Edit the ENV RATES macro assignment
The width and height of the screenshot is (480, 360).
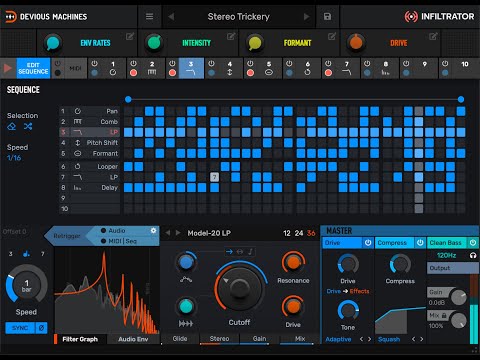coord(130,36)
